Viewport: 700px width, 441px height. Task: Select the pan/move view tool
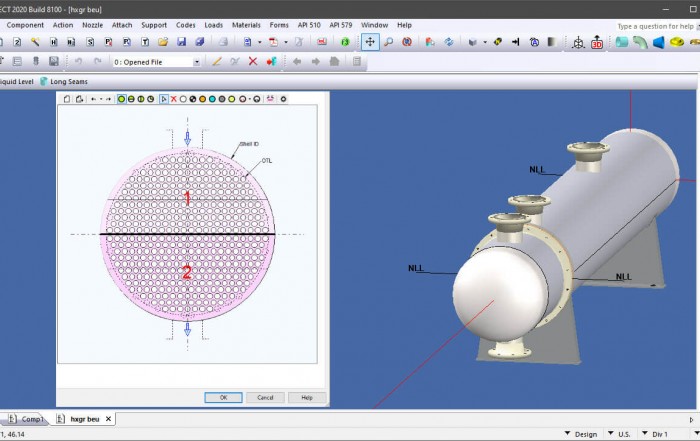click(370, 42)
